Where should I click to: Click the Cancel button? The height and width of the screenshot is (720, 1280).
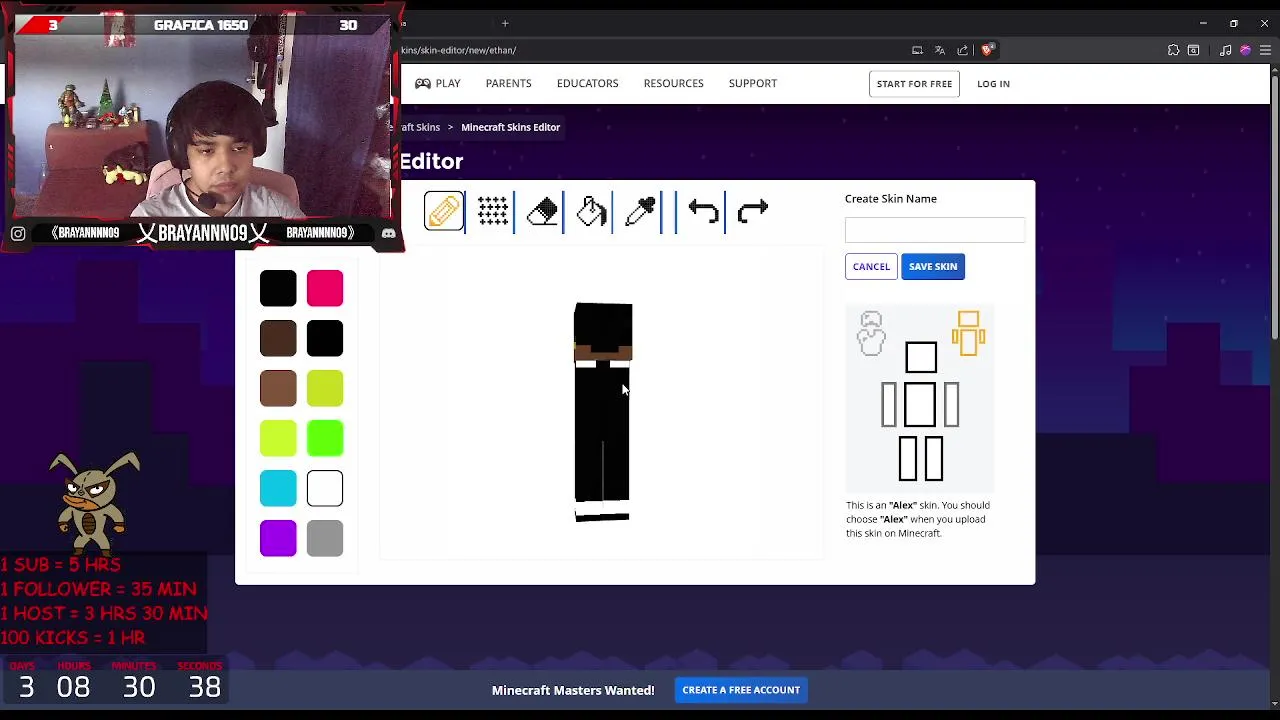coord(871,266)
